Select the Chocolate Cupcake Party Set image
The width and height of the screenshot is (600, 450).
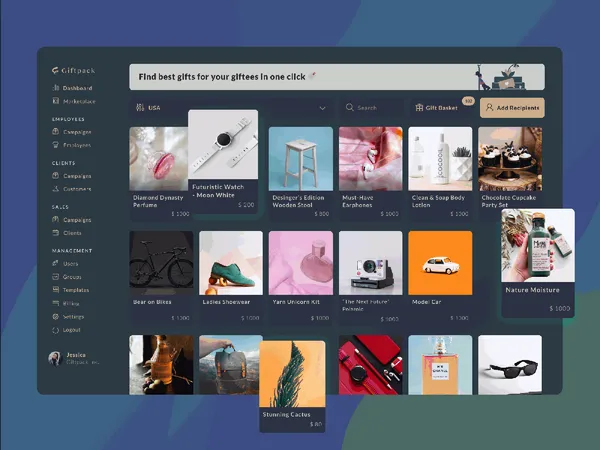pos(510,159)
